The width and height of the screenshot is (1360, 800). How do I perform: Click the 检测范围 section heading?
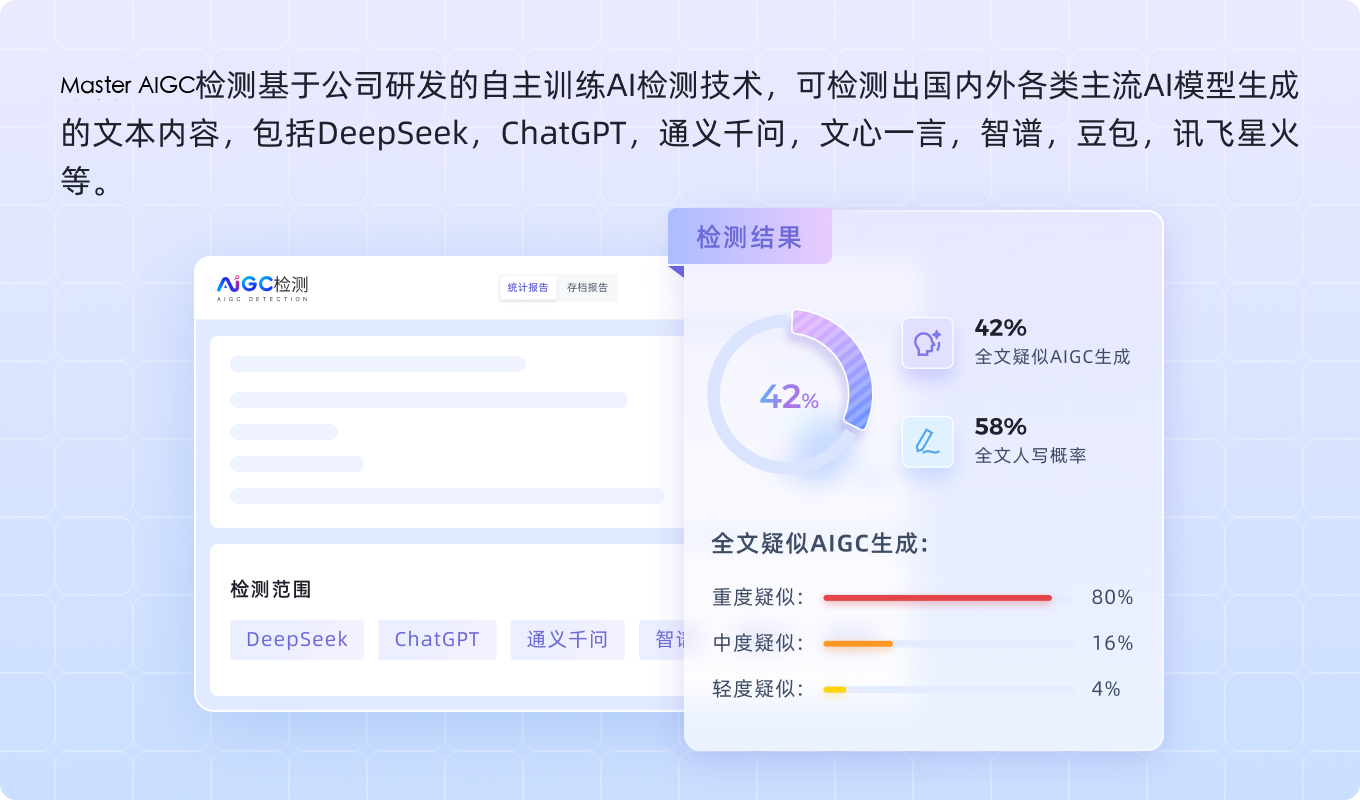tap(271, 590)
